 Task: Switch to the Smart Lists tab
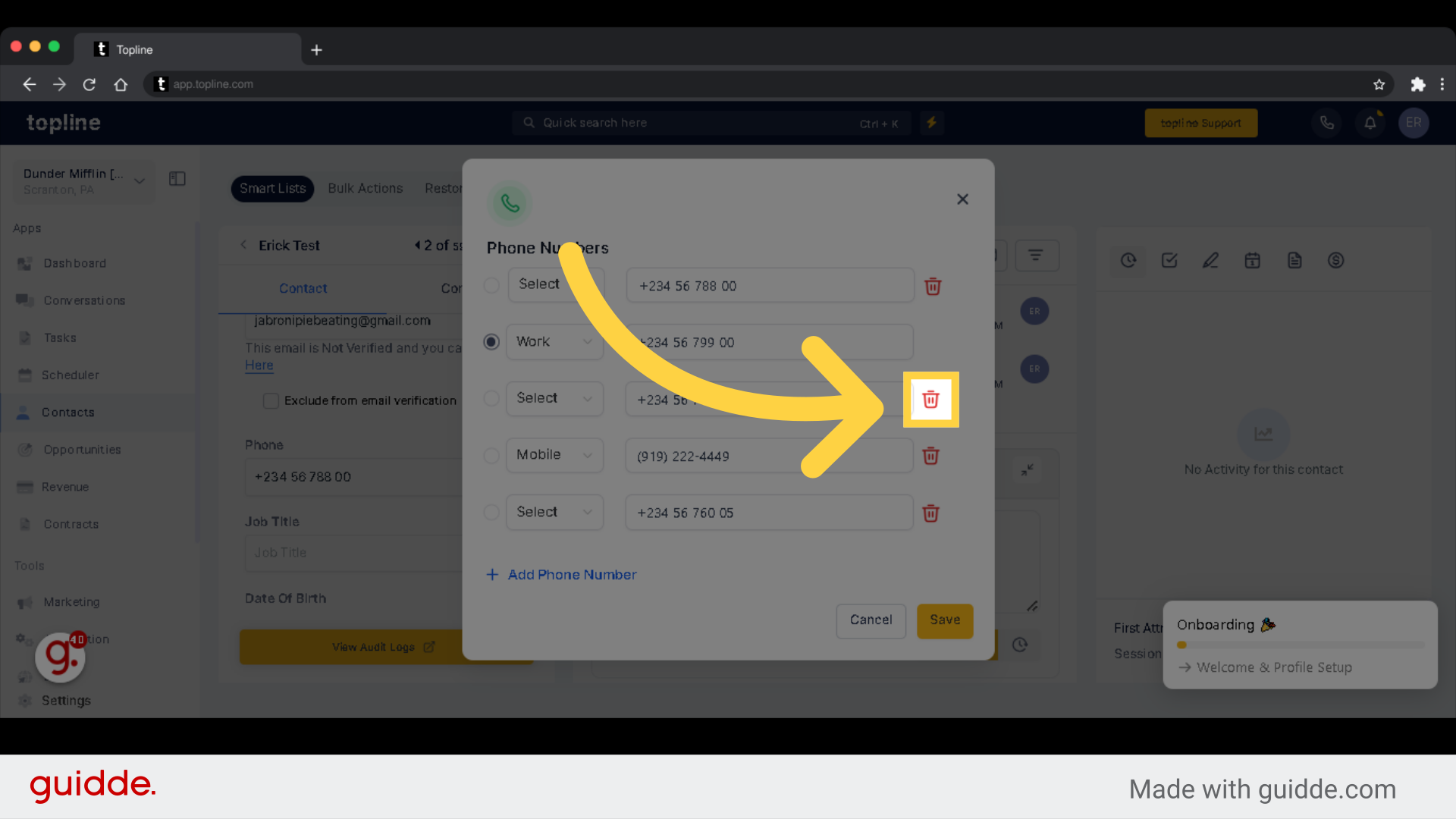272,188
